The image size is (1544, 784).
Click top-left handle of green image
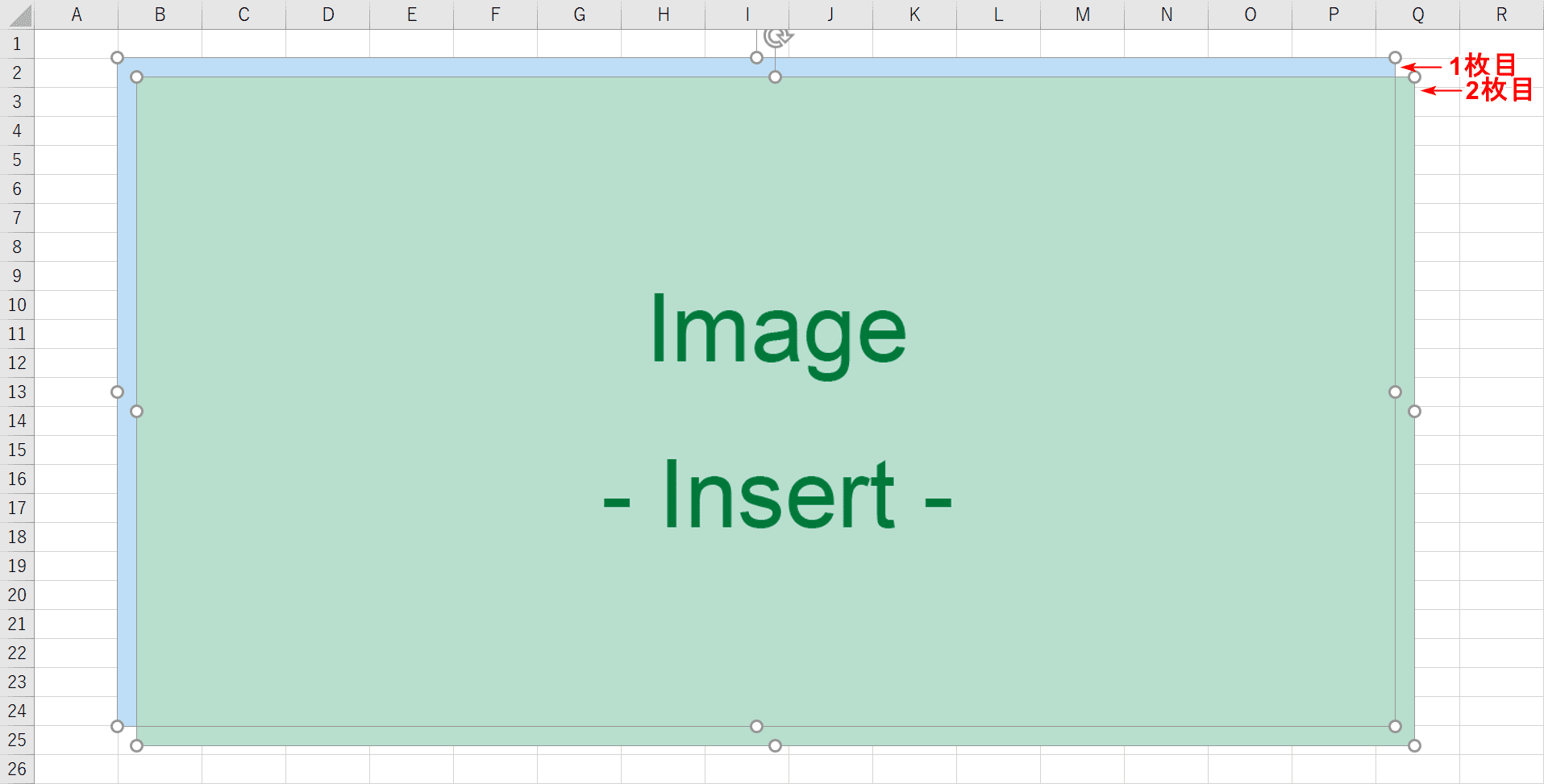pyautogui.click(x=136, y=77)
